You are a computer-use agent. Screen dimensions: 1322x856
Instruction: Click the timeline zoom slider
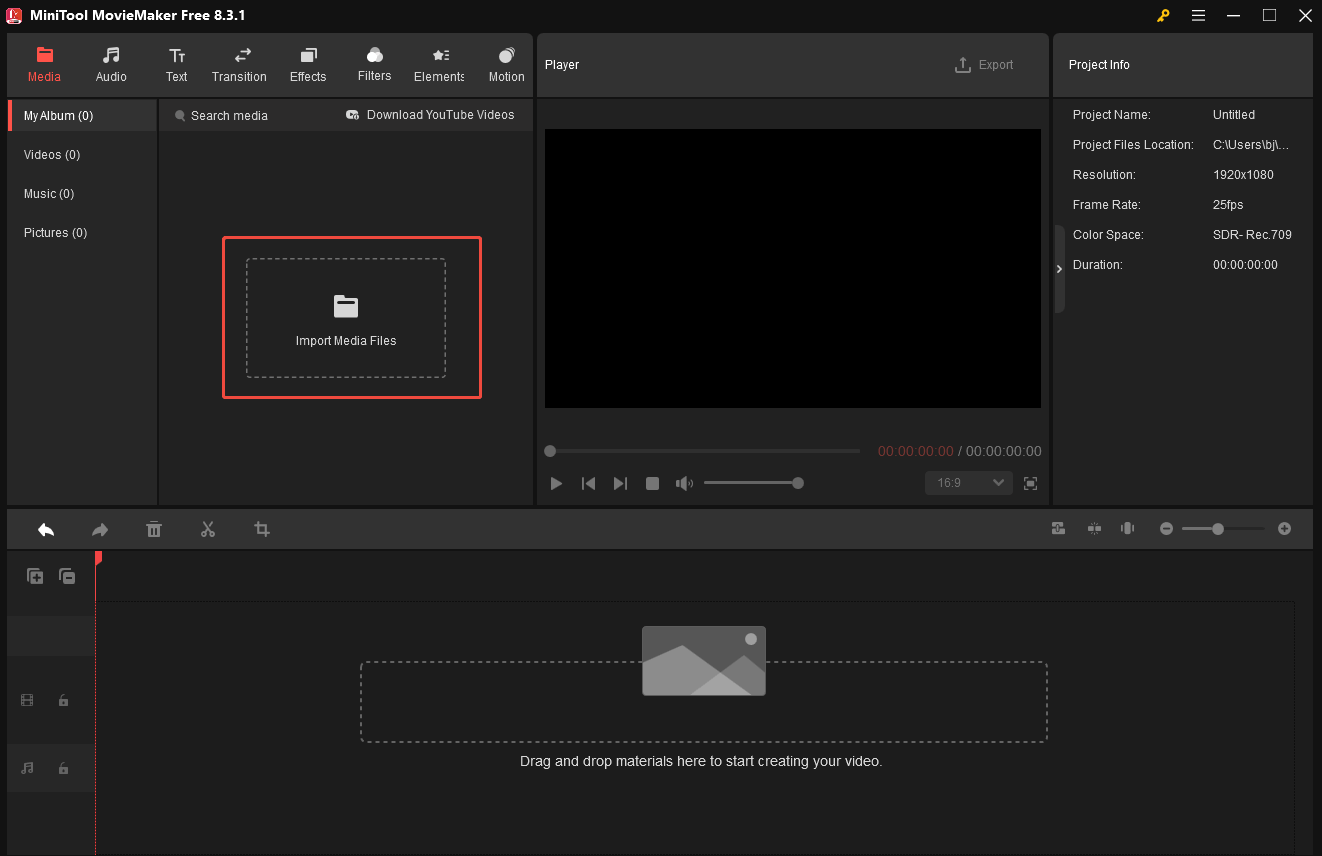[x=1218, y=528]
